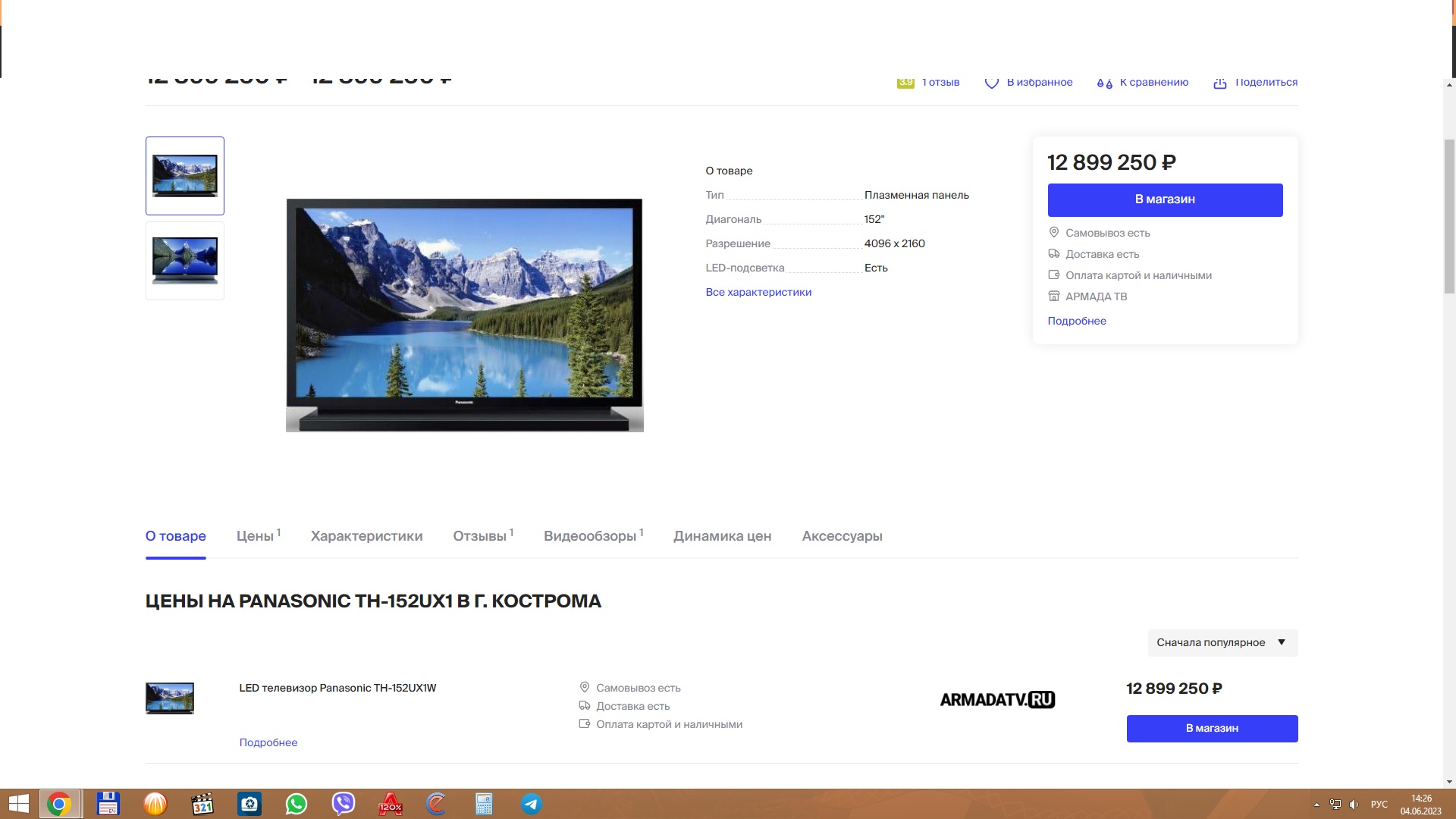Click В магазин button in the ARMADATV row
Viewport: 1456px width, 819px height.
pos(1212,728)
